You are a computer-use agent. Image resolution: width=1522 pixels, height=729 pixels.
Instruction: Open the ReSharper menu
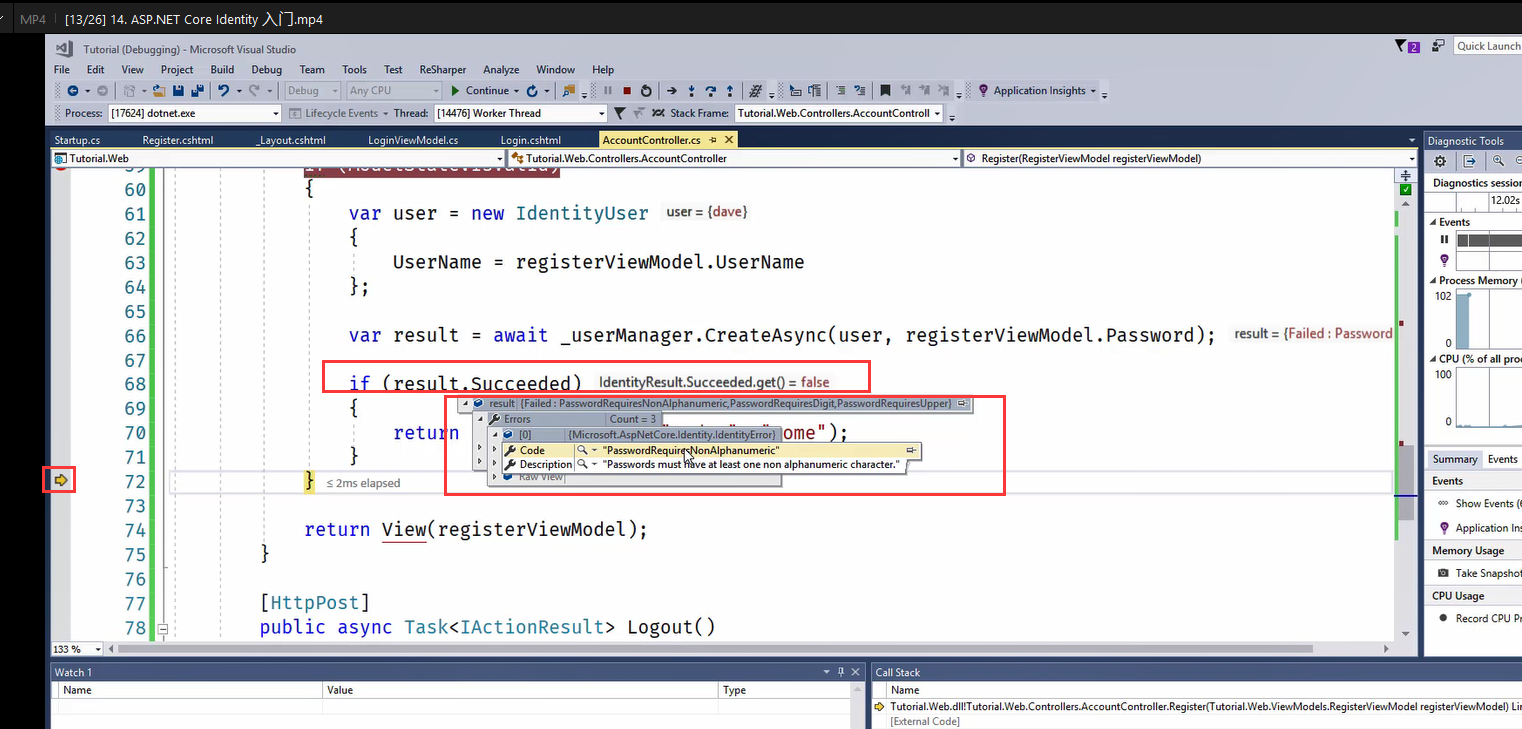(443, 69)
